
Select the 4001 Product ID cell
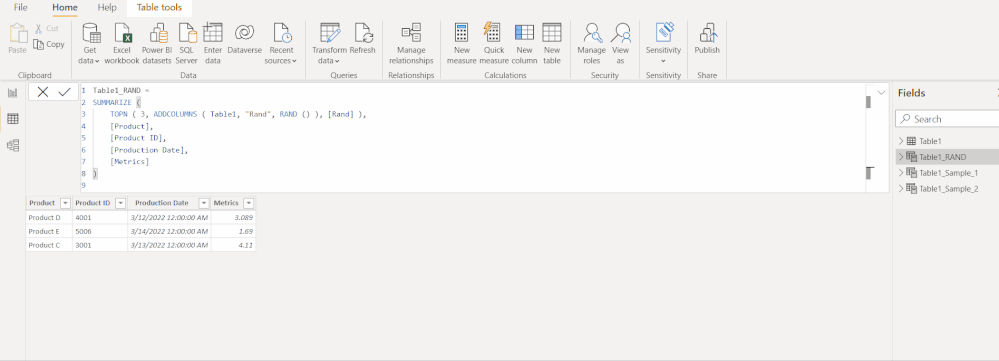tap(99, 217)
